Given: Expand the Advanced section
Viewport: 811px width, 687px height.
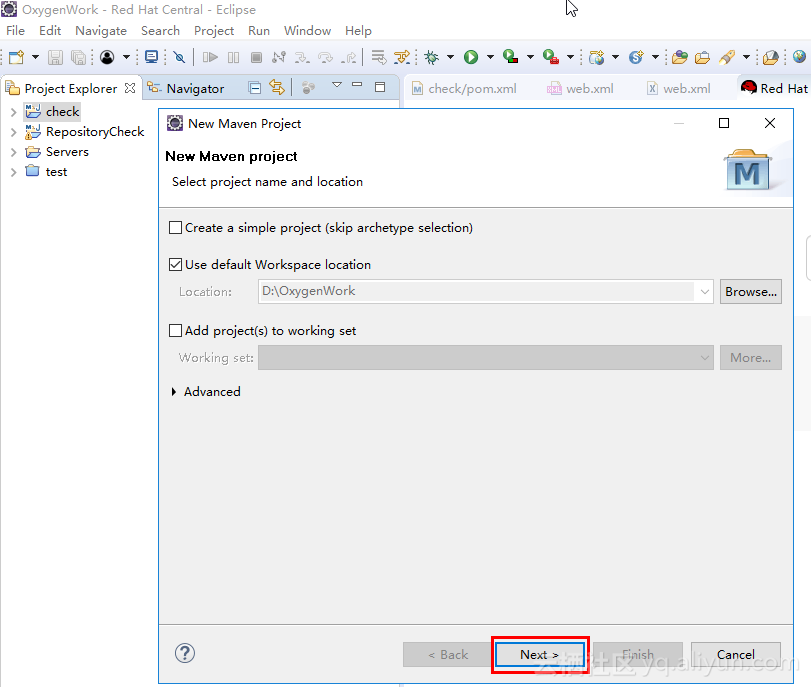Looking at the screenshot, I should point(173,392).
